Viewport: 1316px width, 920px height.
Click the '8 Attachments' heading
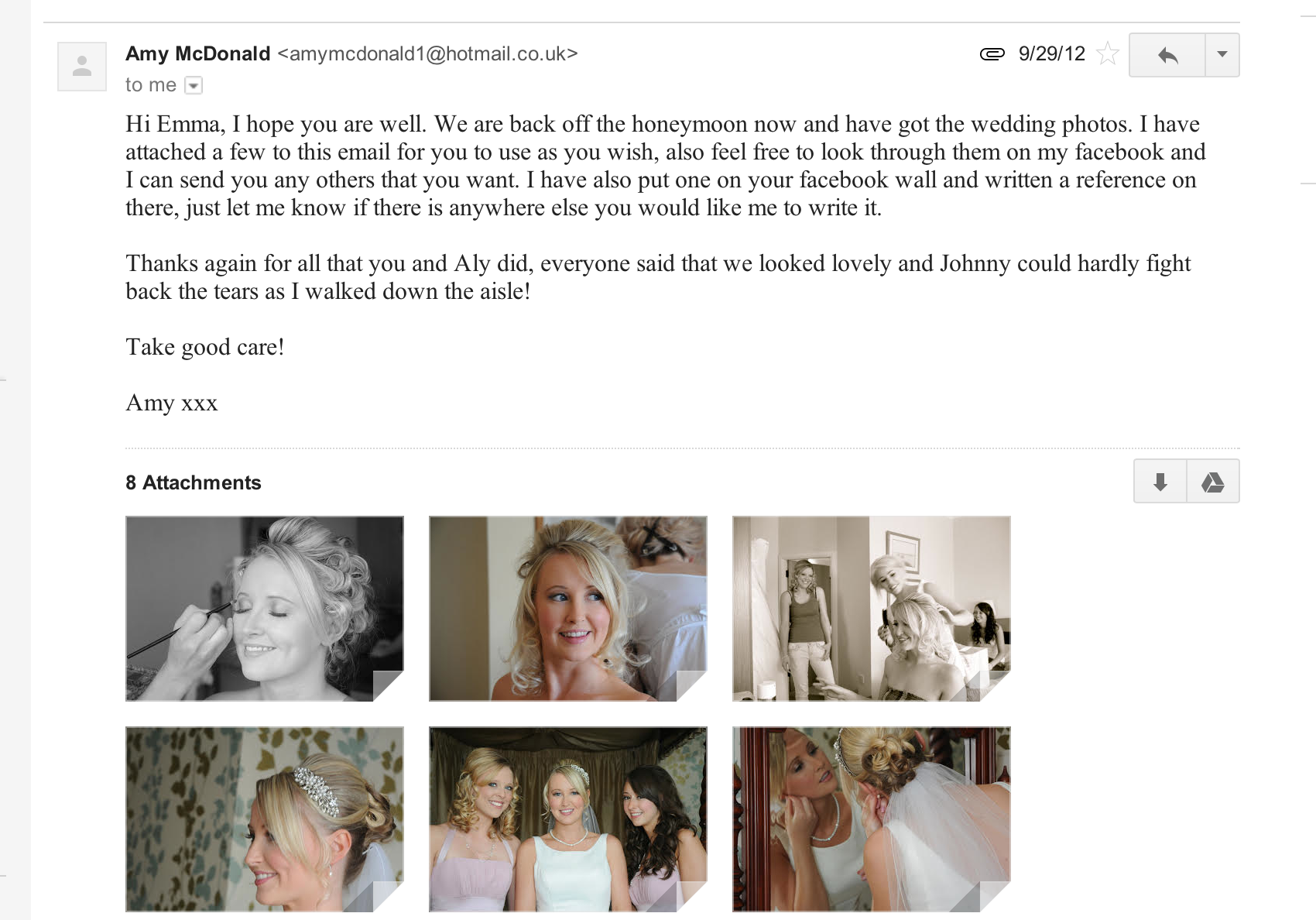[194, 482]
